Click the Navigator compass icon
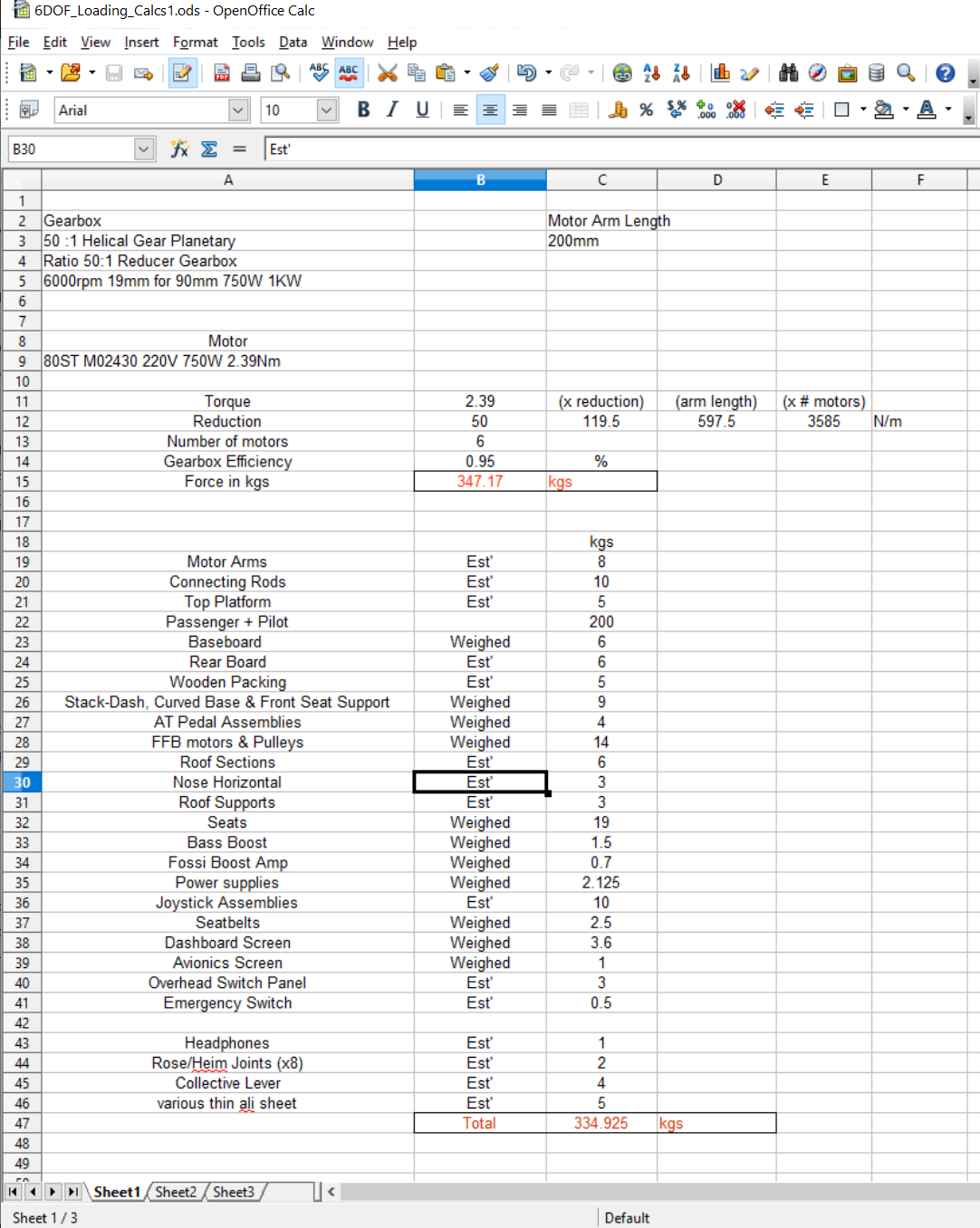The height and width of the screenshot is (1228, 980). click(817, 73)
